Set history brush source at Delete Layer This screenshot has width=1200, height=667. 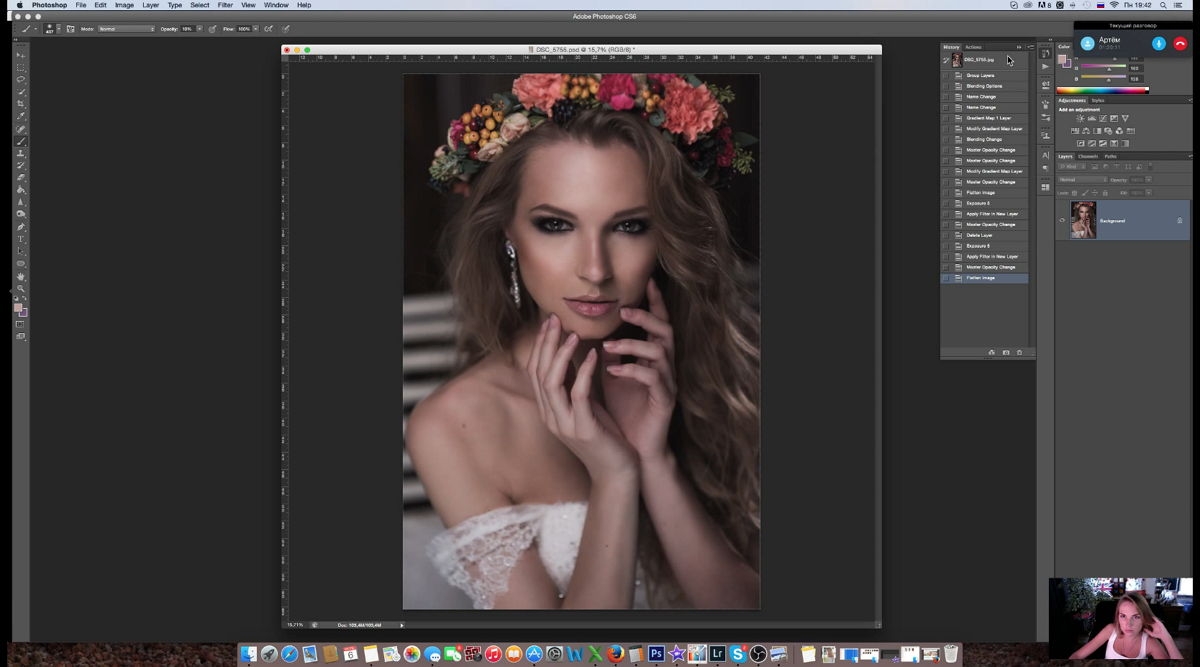point(946,235)
